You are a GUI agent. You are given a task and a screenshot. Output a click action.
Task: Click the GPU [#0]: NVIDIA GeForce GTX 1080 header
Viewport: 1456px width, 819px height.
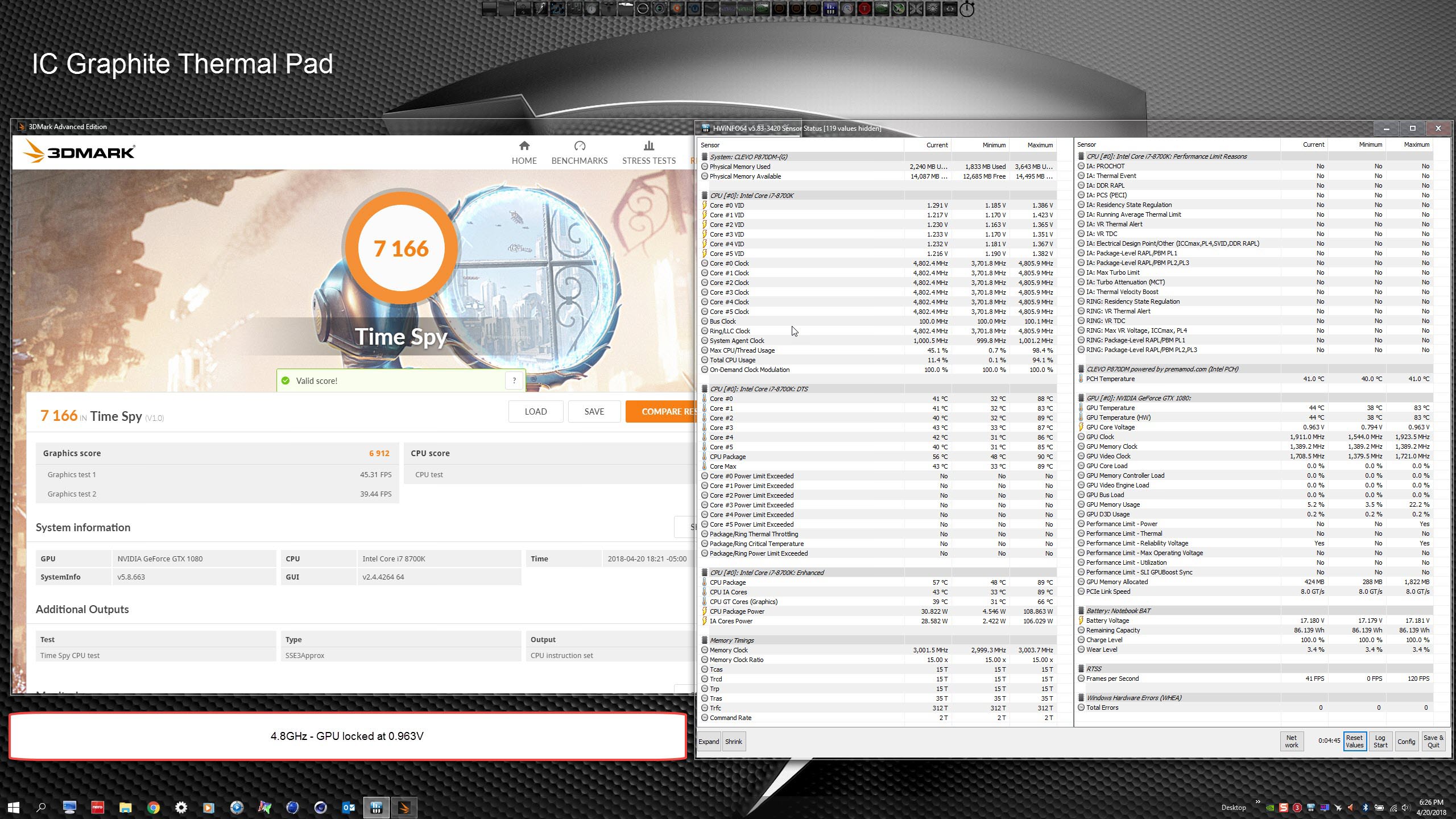(x=1254, y=398)
